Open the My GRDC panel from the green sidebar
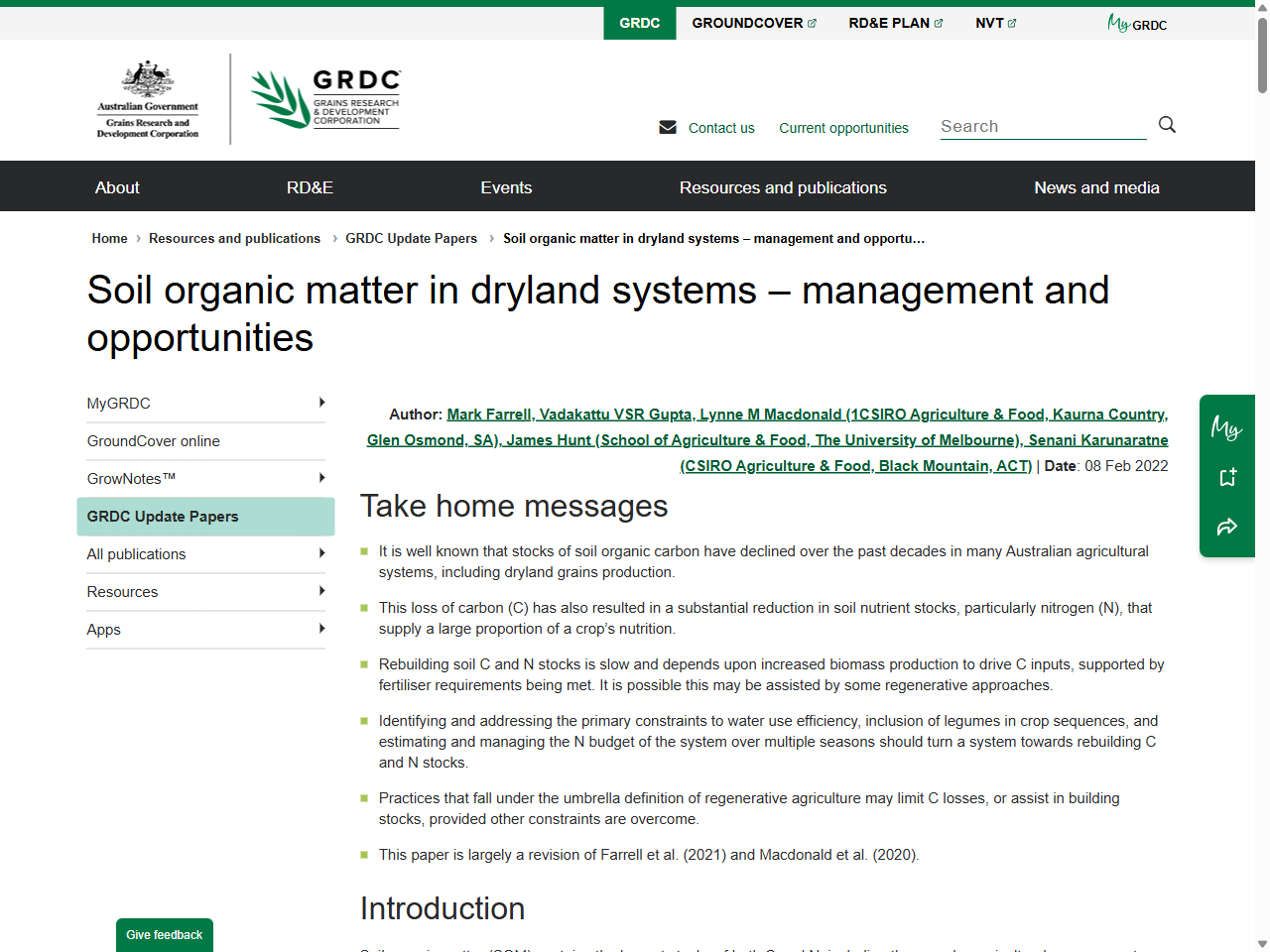Screen dimensions: 1270x952 [x=1227, y=428]
